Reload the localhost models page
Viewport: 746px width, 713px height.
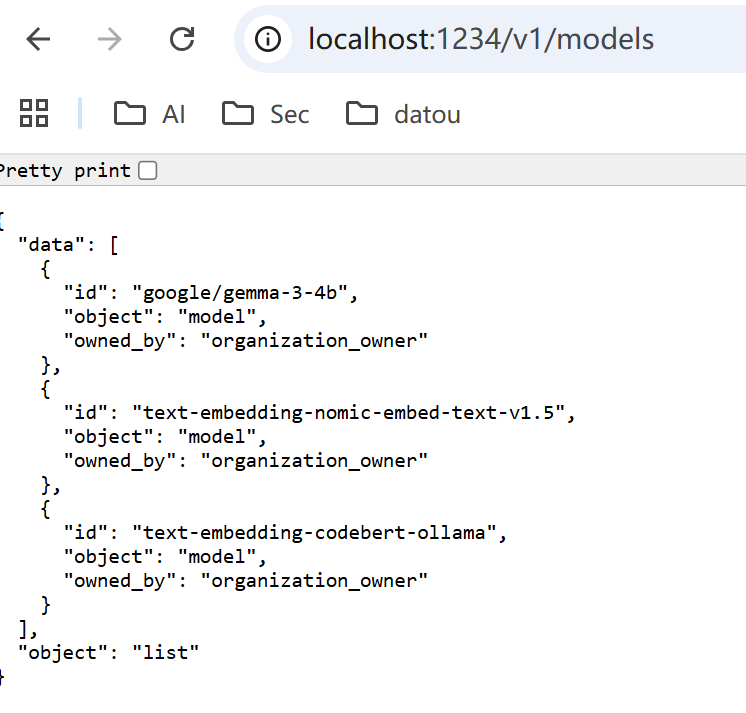coord(182,39)
